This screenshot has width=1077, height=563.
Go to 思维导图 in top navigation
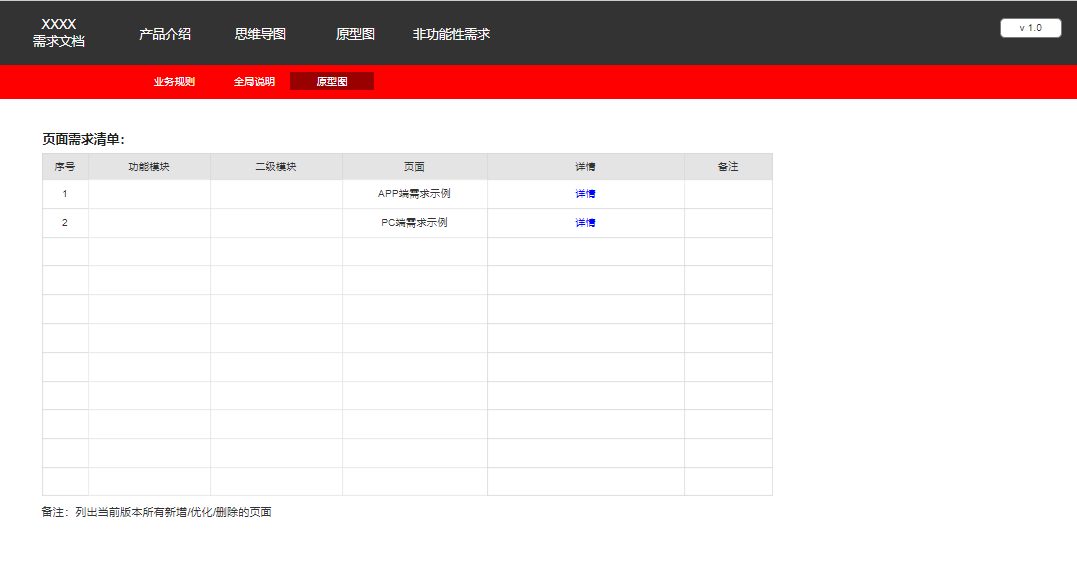(x=260, y=34)
